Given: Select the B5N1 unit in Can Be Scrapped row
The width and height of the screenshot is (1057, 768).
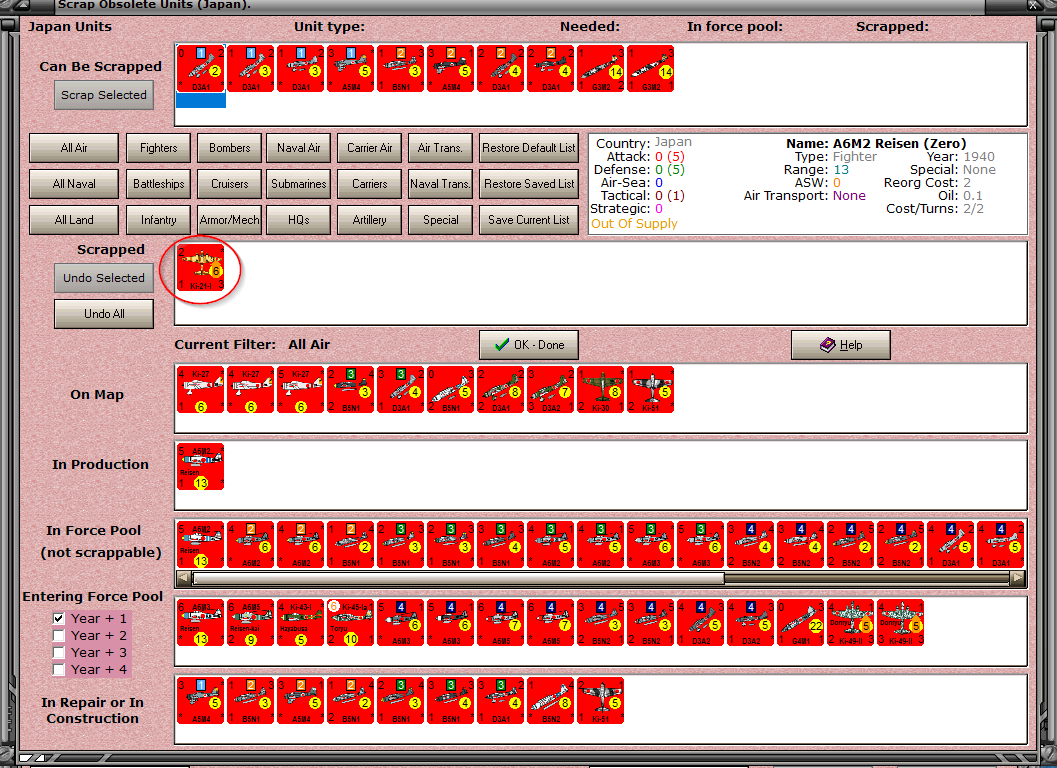Looking at the screenshot, I should tap(400, 69).
